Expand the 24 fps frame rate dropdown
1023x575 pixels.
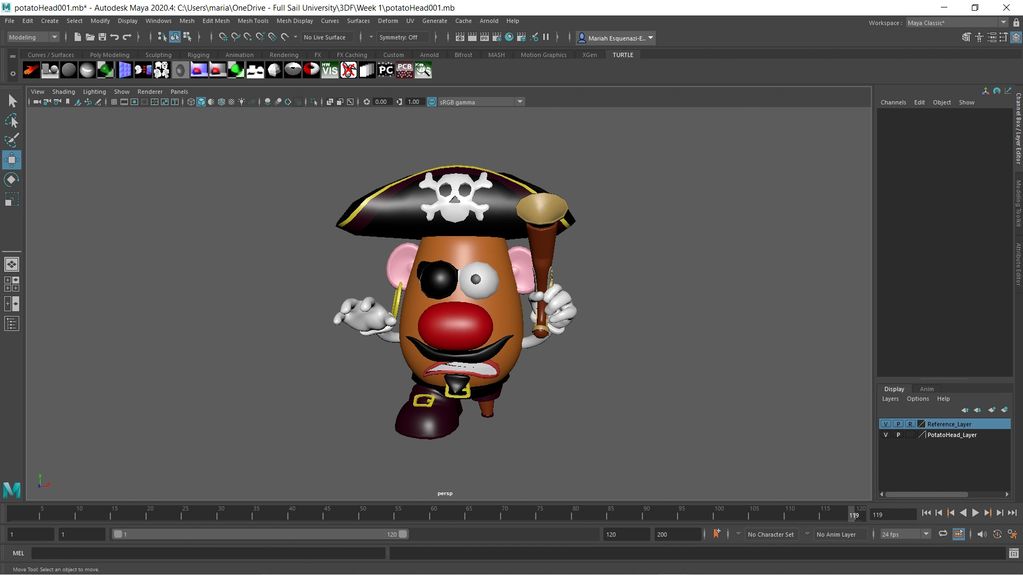pyautogui.click(x=905, y=534)
